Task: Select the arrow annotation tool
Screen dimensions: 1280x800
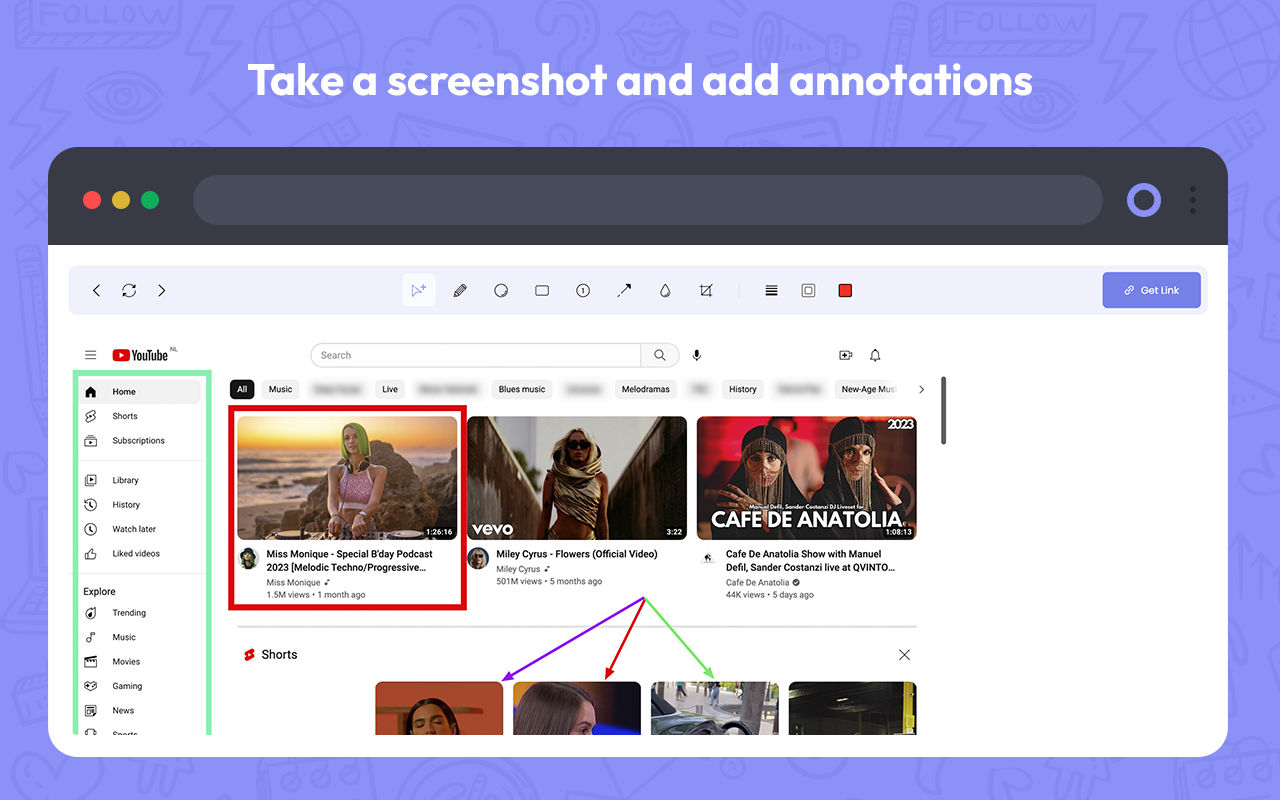Action: pos(624,291)
